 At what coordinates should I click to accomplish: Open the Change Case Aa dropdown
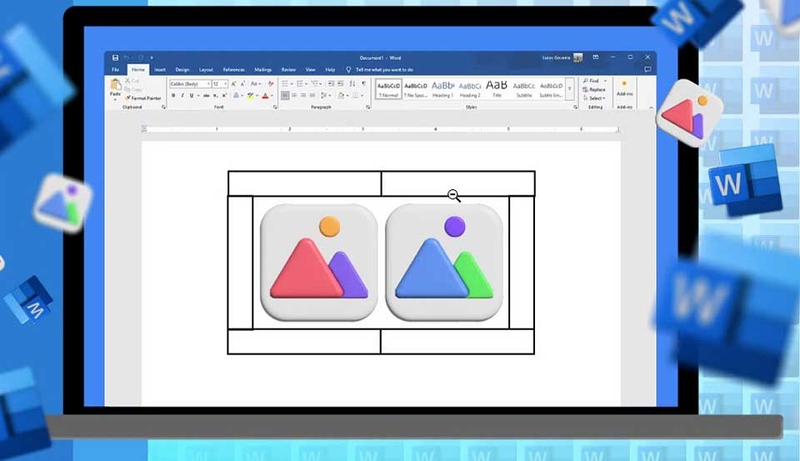click(255, 84)
